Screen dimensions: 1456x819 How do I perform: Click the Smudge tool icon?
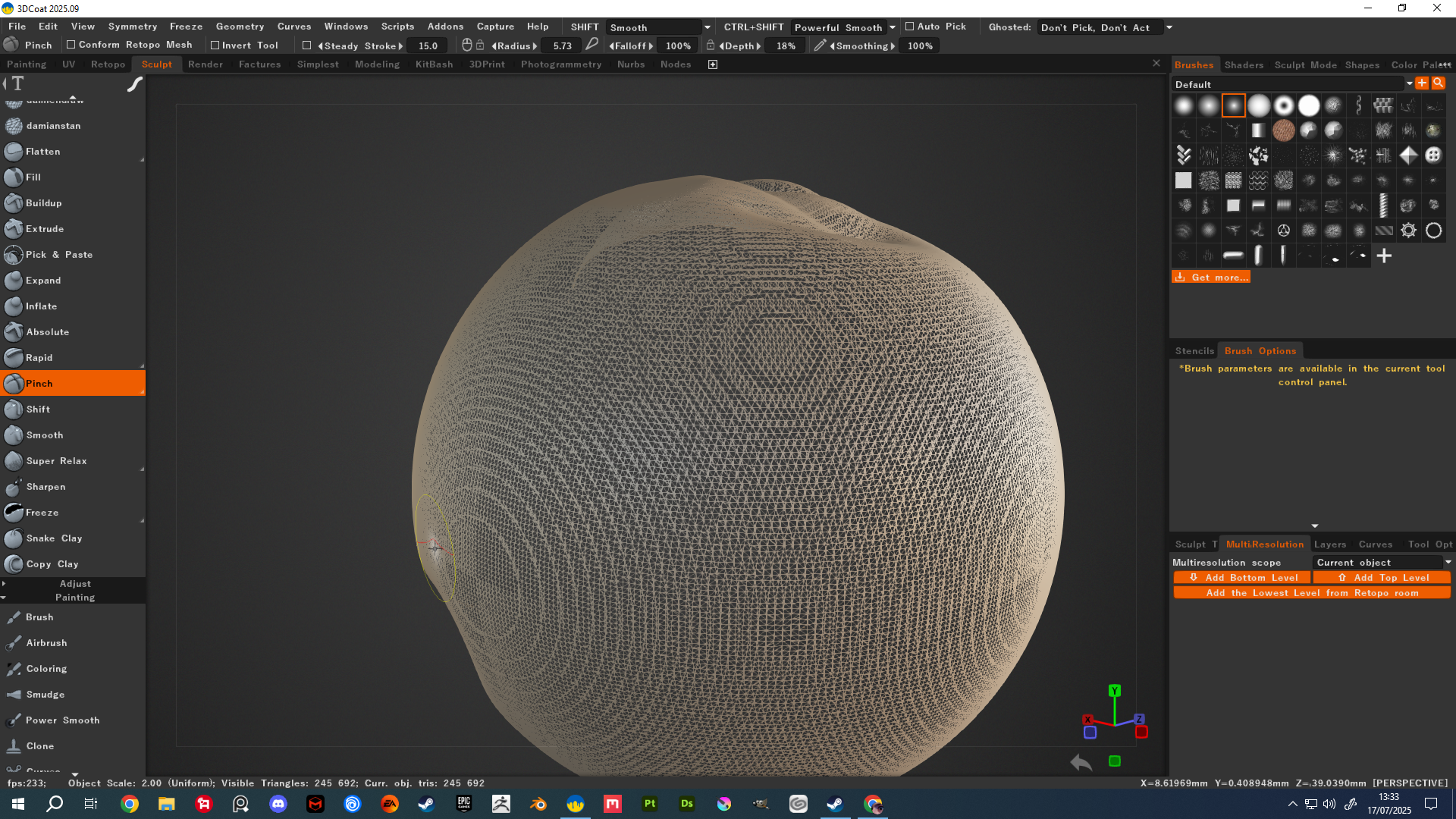[14, 695]
